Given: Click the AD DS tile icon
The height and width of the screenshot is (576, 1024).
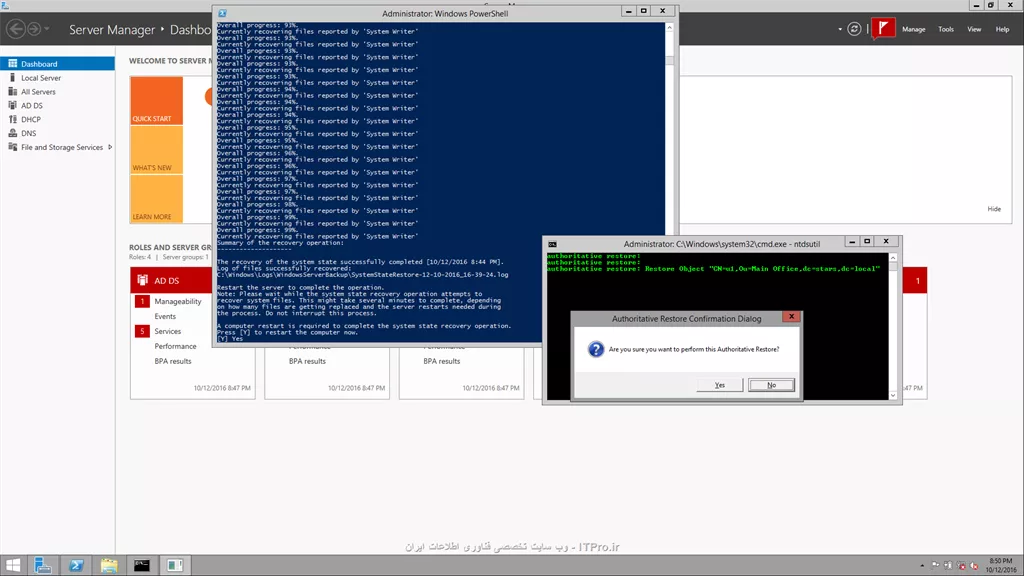Looking at the screenshot, I should (142, 280).
